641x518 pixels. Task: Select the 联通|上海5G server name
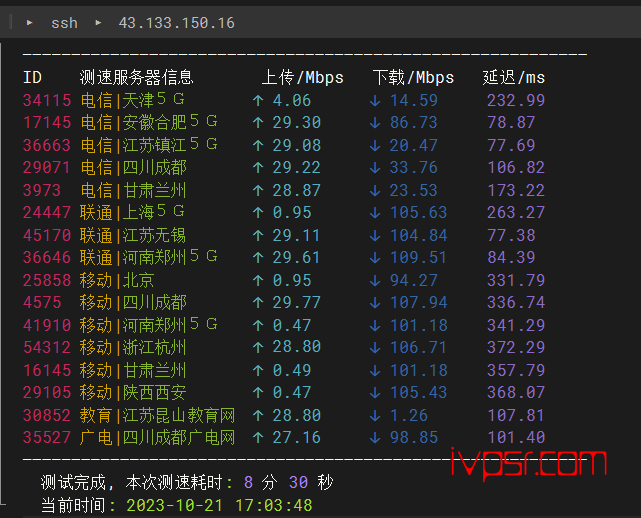(x=132, y=212)
